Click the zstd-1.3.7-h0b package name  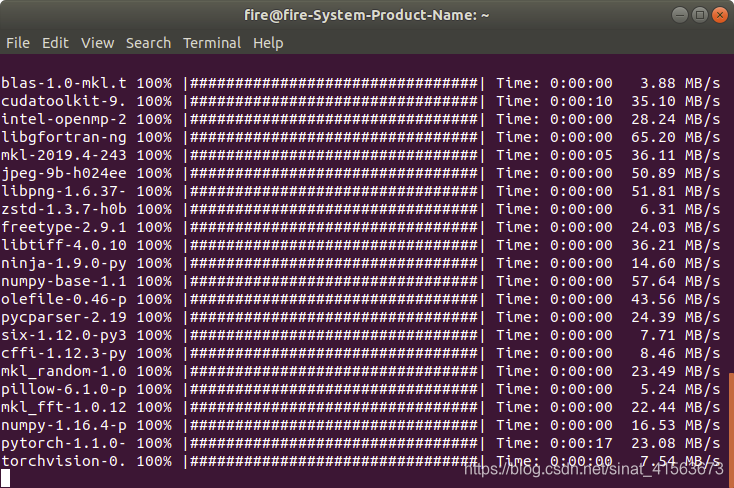pyautogui.click(x=64, y=209)
